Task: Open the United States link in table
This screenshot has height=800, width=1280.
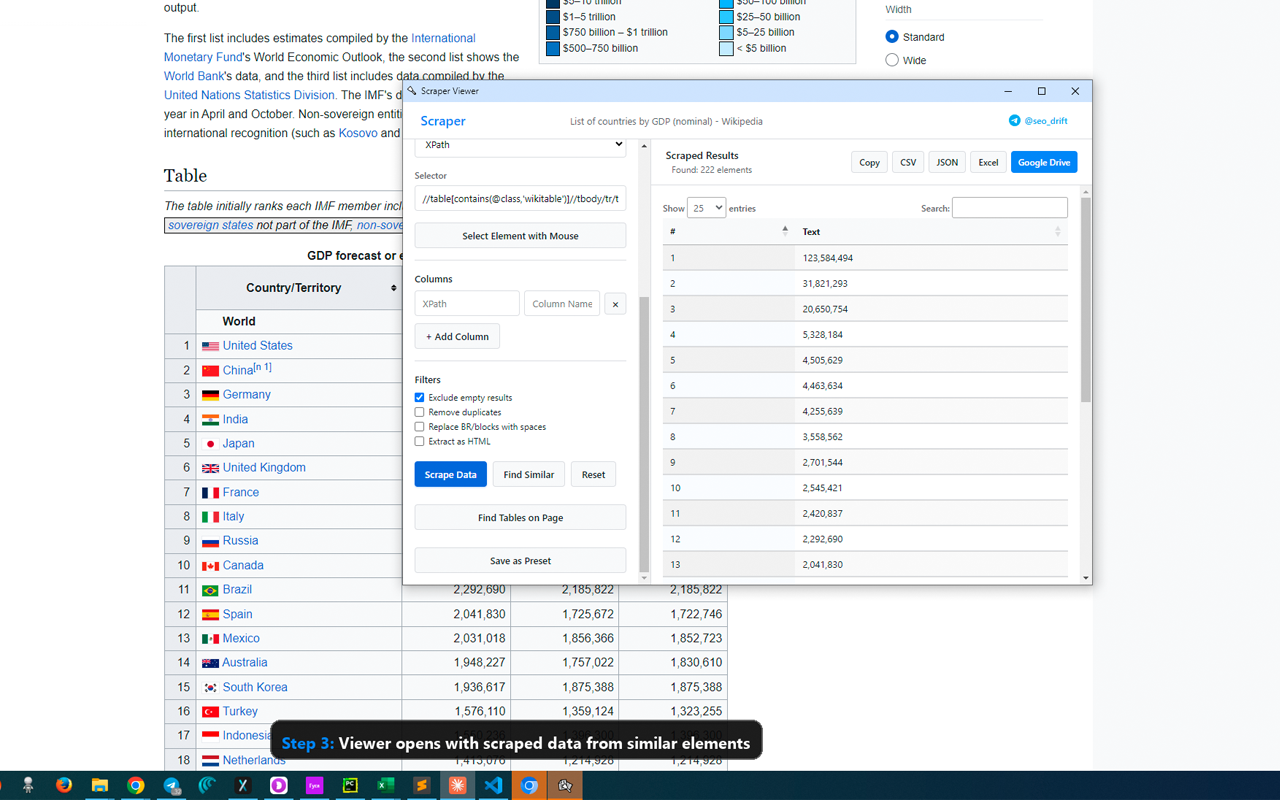Action: (x=257, y=346)
